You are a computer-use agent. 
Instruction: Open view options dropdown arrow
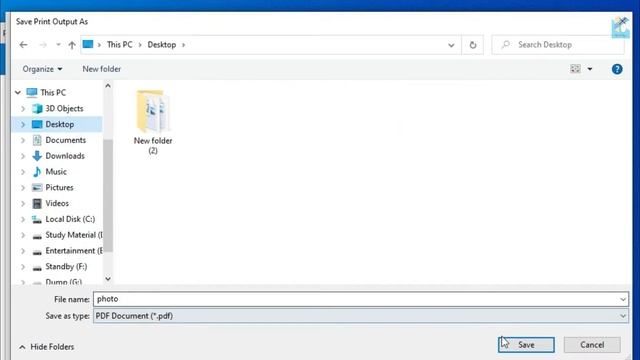click(x=590, y=69)
